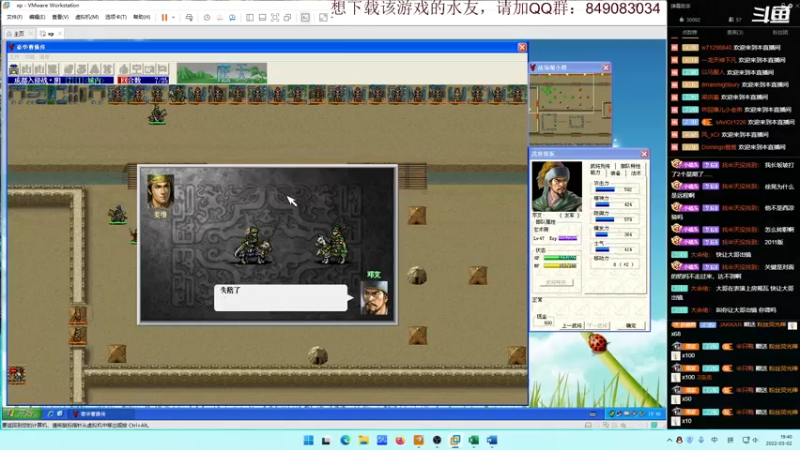Click the 陇天 weather banner image
The image size is (800, 450).
(221, 73)
